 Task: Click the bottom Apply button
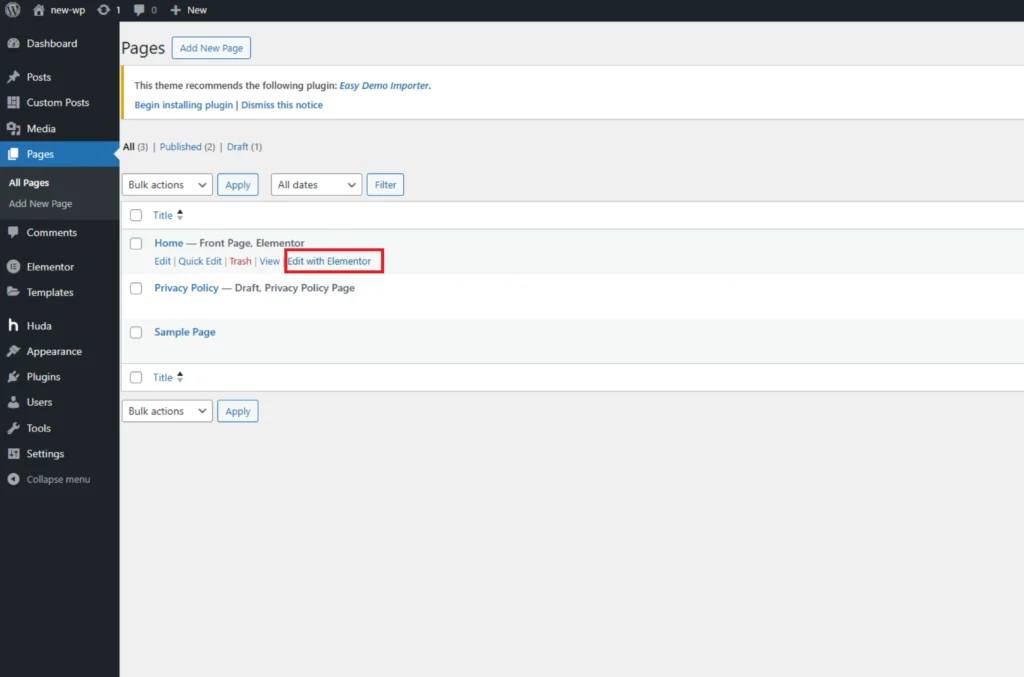[x=238, y=411]
